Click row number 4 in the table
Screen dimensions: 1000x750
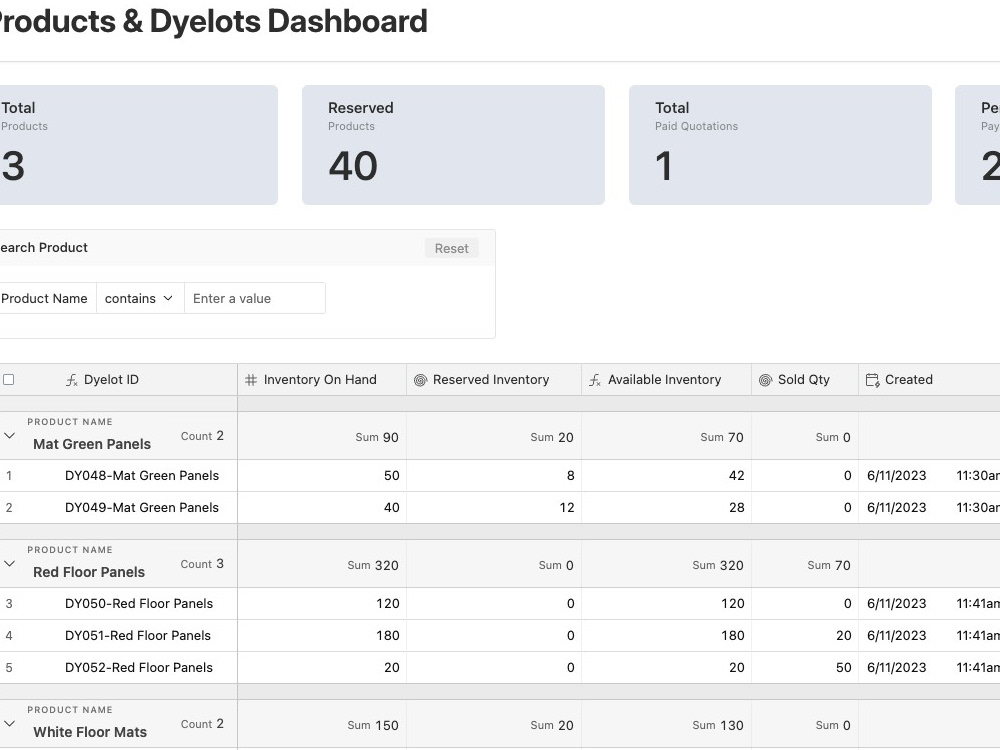point(9,636)
